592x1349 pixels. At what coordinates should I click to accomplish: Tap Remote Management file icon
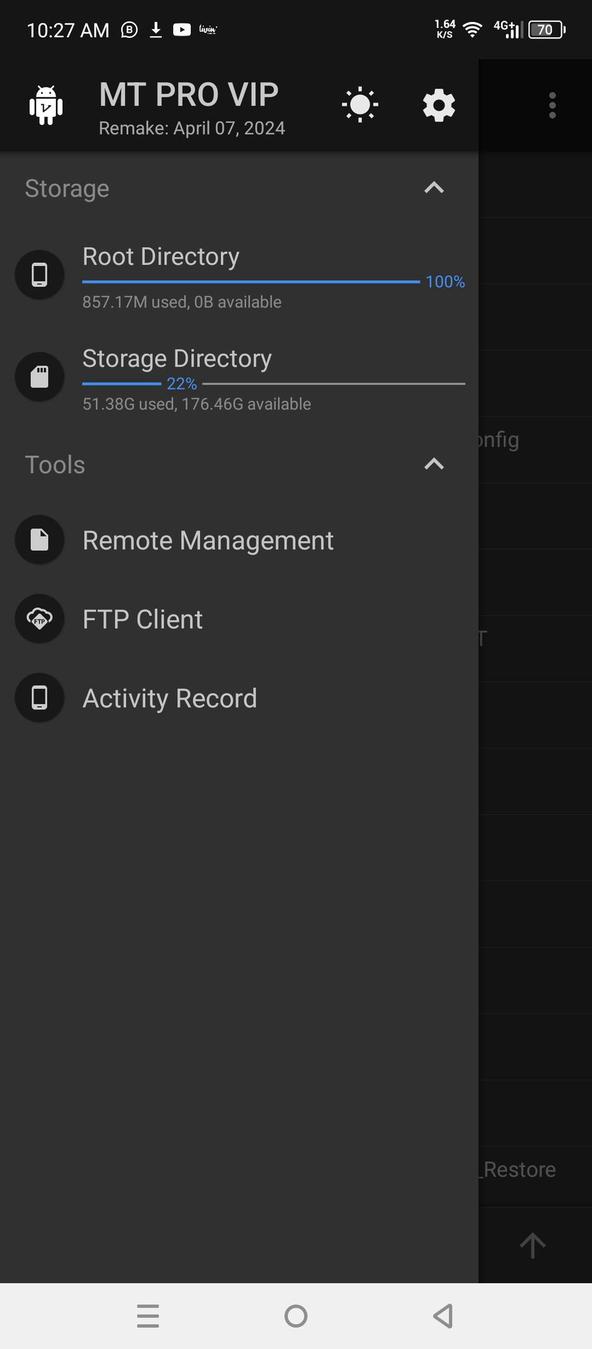click(40, 540)
